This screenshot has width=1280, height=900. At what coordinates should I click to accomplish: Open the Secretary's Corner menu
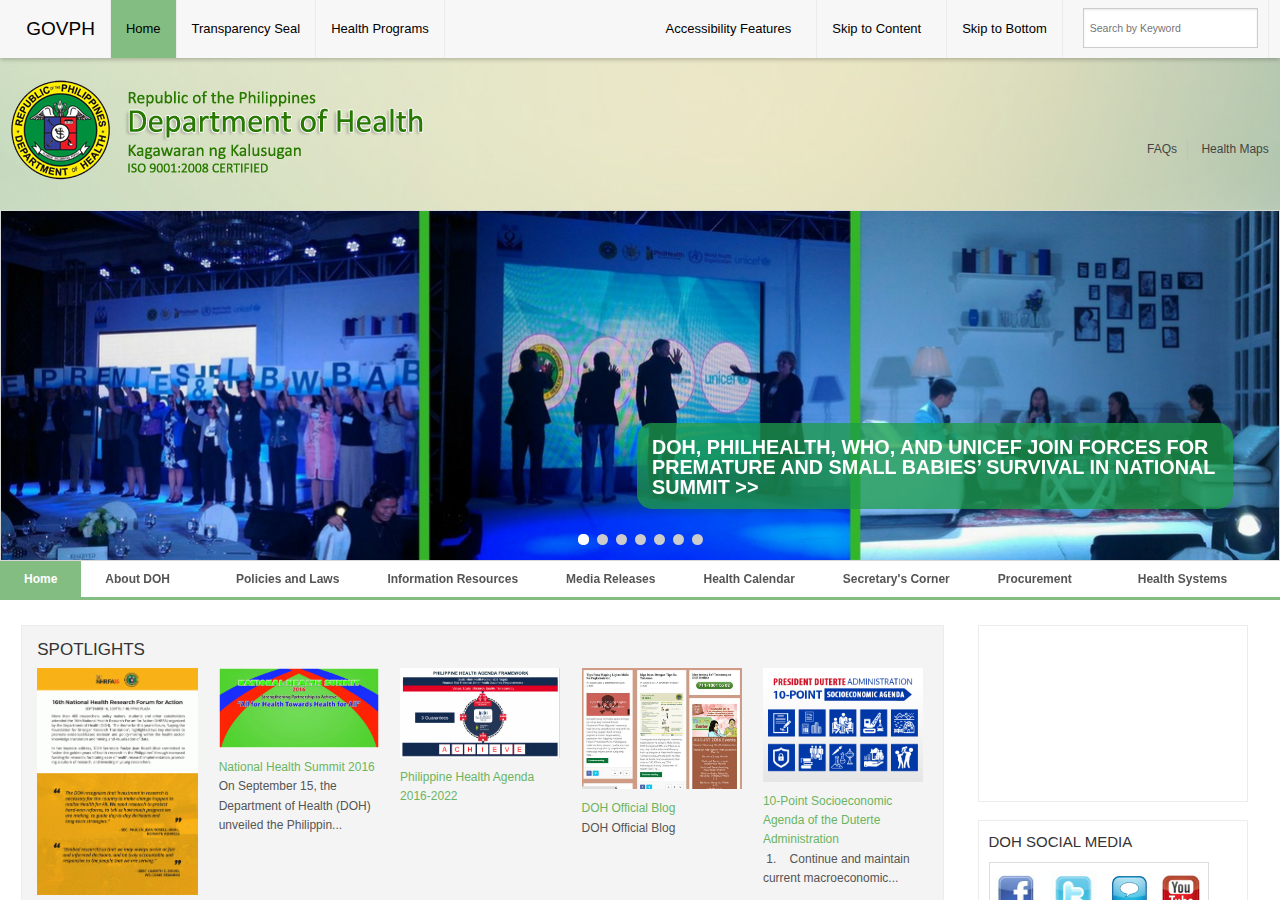[896, 579]
